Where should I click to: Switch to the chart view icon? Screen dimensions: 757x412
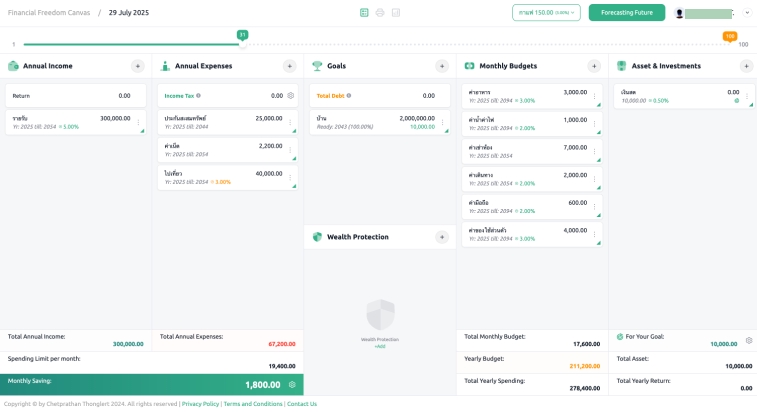click(x=396, y=13)
